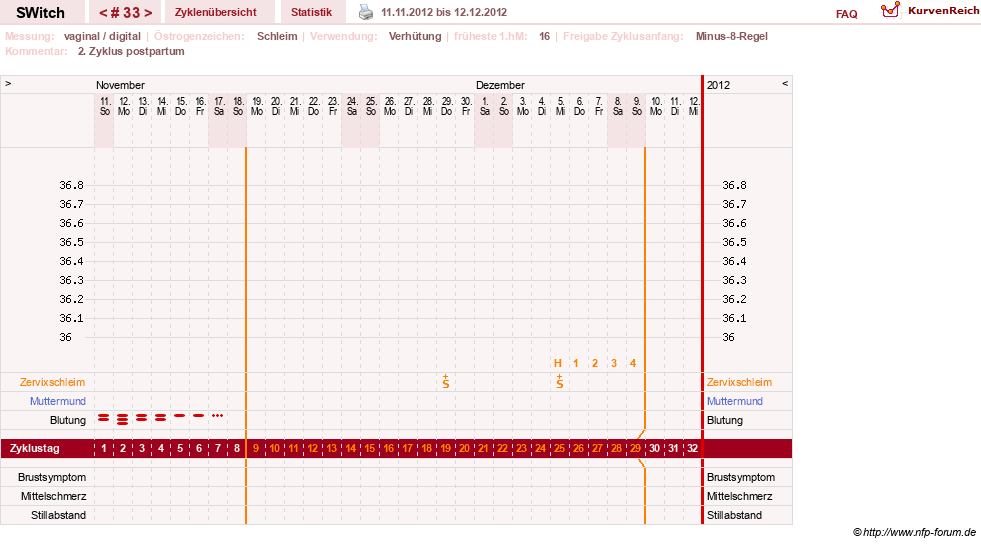
Task: Click the comment text 2. Zyklus postpartum
Action: (x=131, y=51)
